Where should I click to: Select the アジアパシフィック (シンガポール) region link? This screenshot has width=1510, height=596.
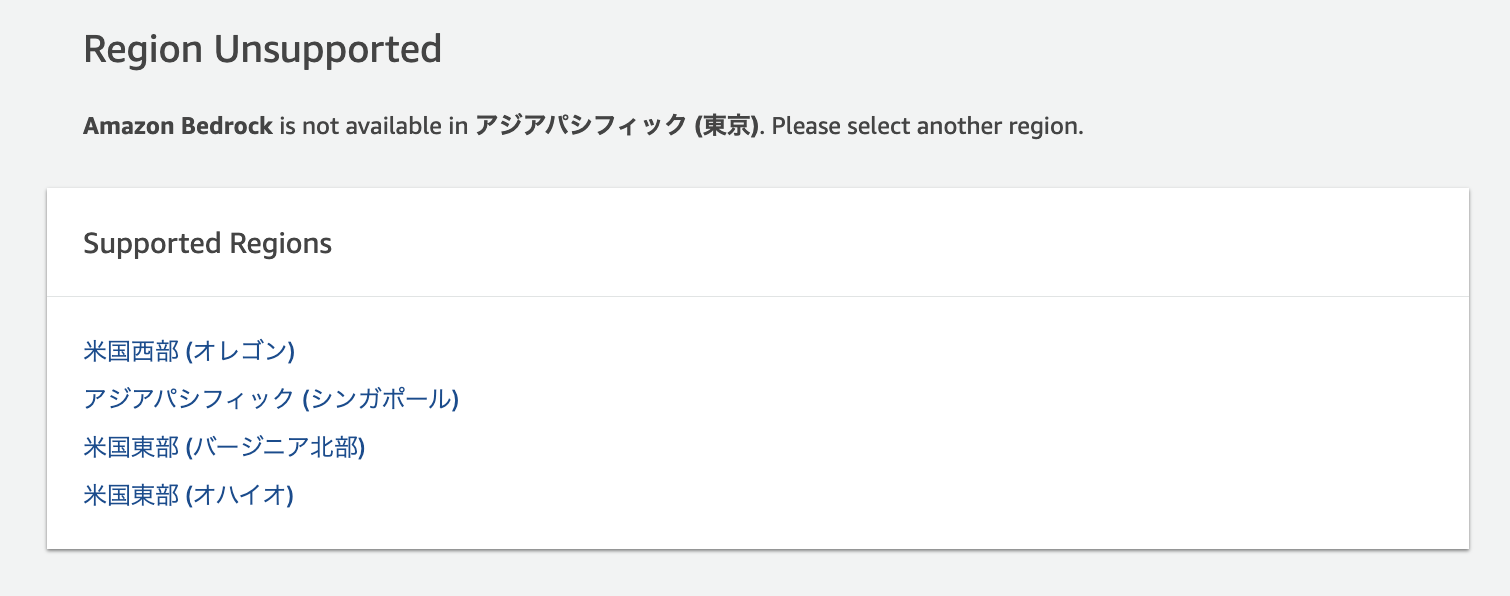[x=270, y=399]
